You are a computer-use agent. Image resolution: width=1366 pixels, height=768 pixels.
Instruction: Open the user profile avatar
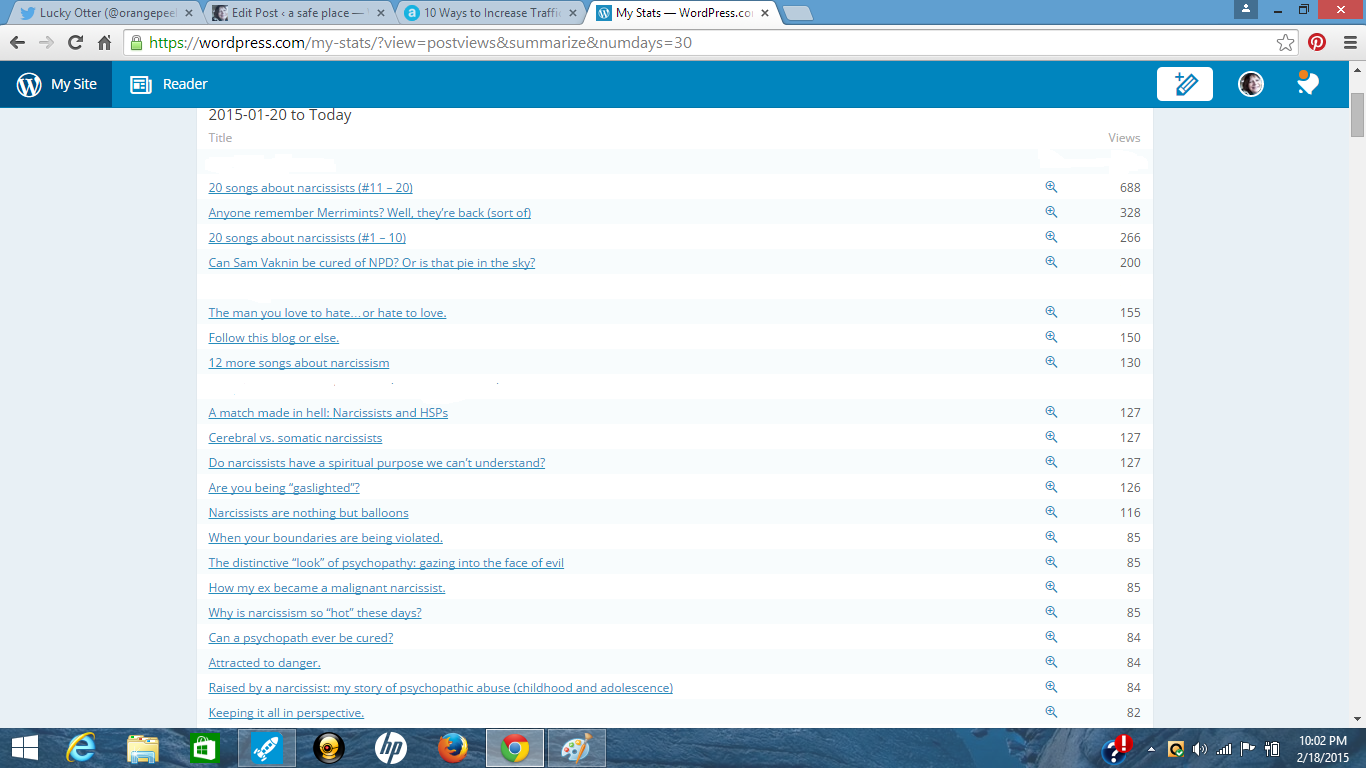tap(1250, 84)
